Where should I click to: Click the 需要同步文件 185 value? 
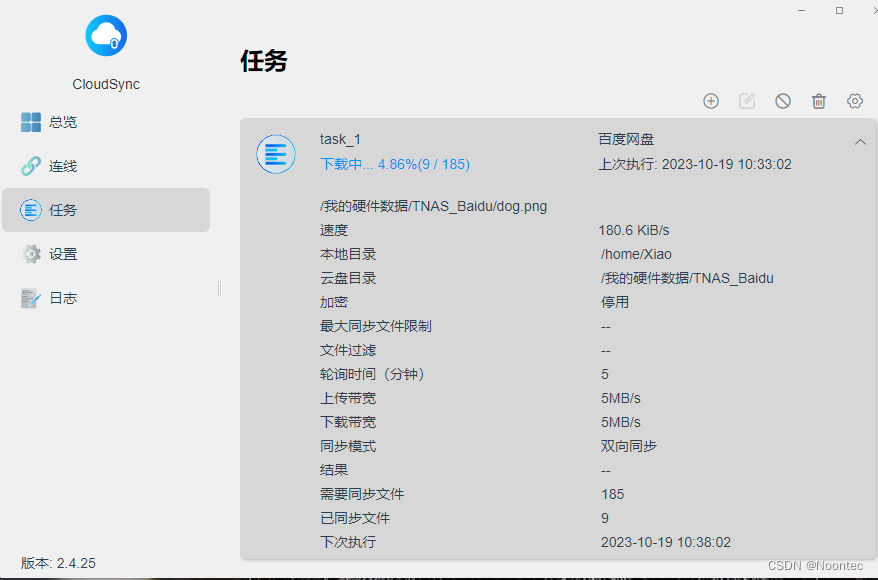tap(613, 494)
